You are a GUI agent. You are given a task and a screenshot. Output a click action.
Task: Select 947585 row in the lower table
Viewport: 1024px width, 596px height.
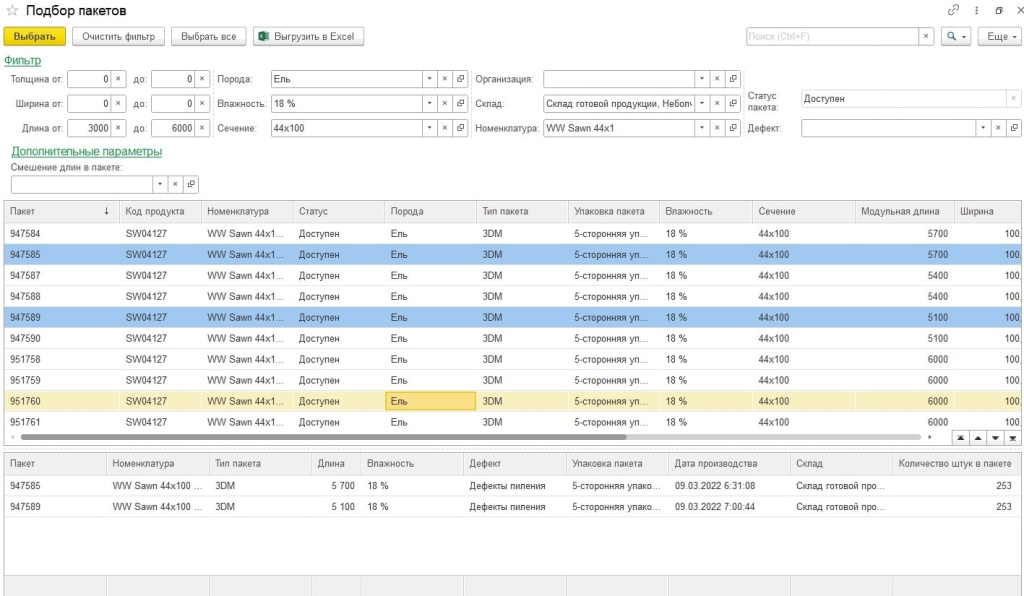513,486
